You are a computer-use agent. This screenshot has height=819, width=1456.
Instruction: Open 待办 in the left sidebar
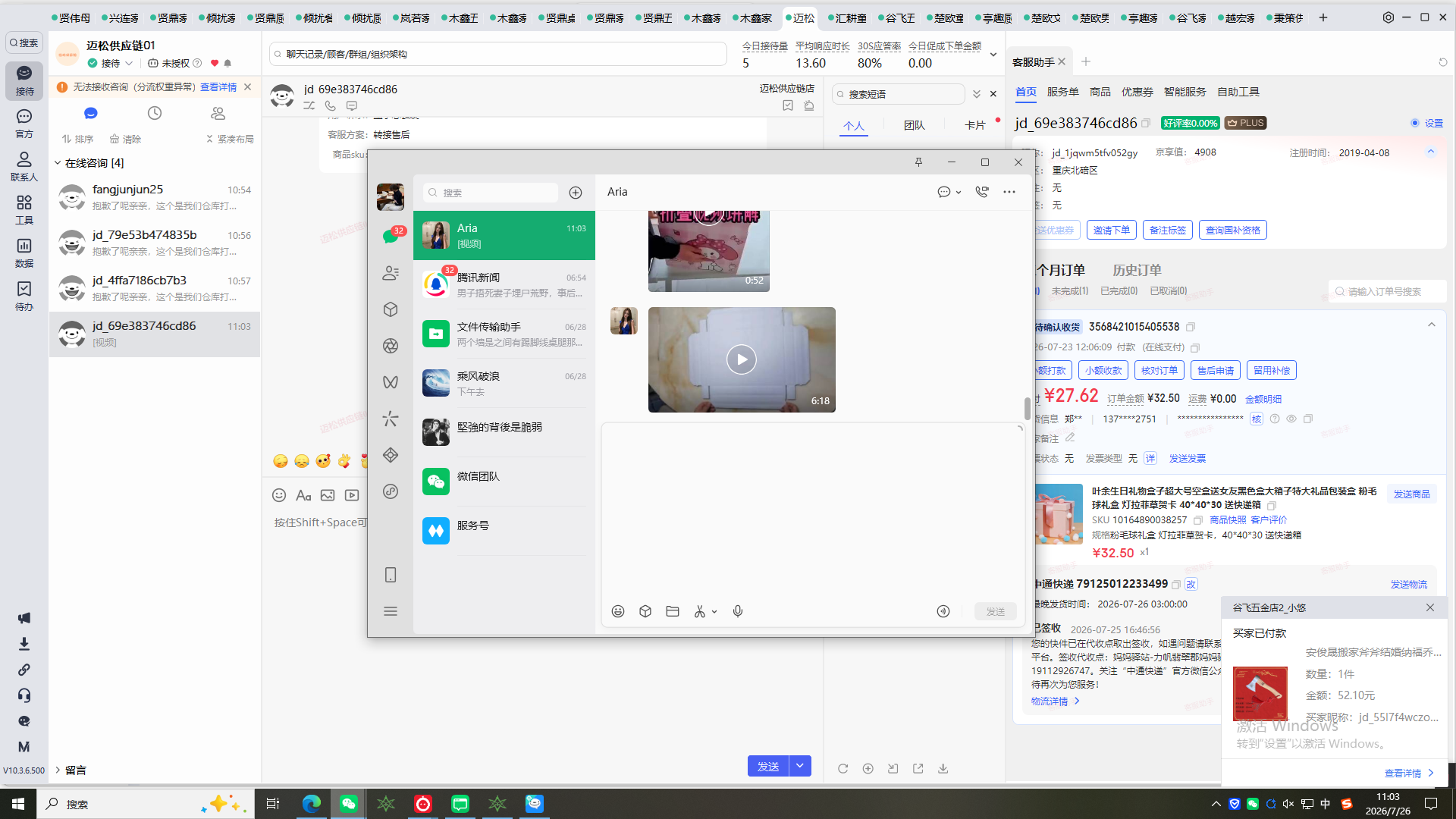pyautogui.click(x=24, y=296)
